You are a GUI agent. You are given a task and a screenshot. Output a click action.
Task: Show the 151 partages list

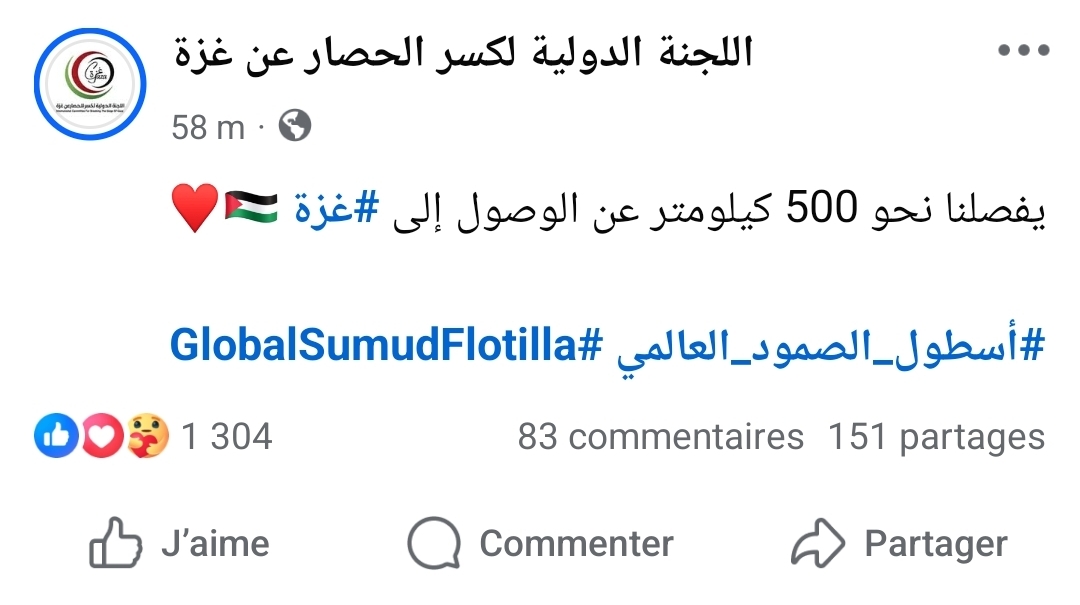936,437
